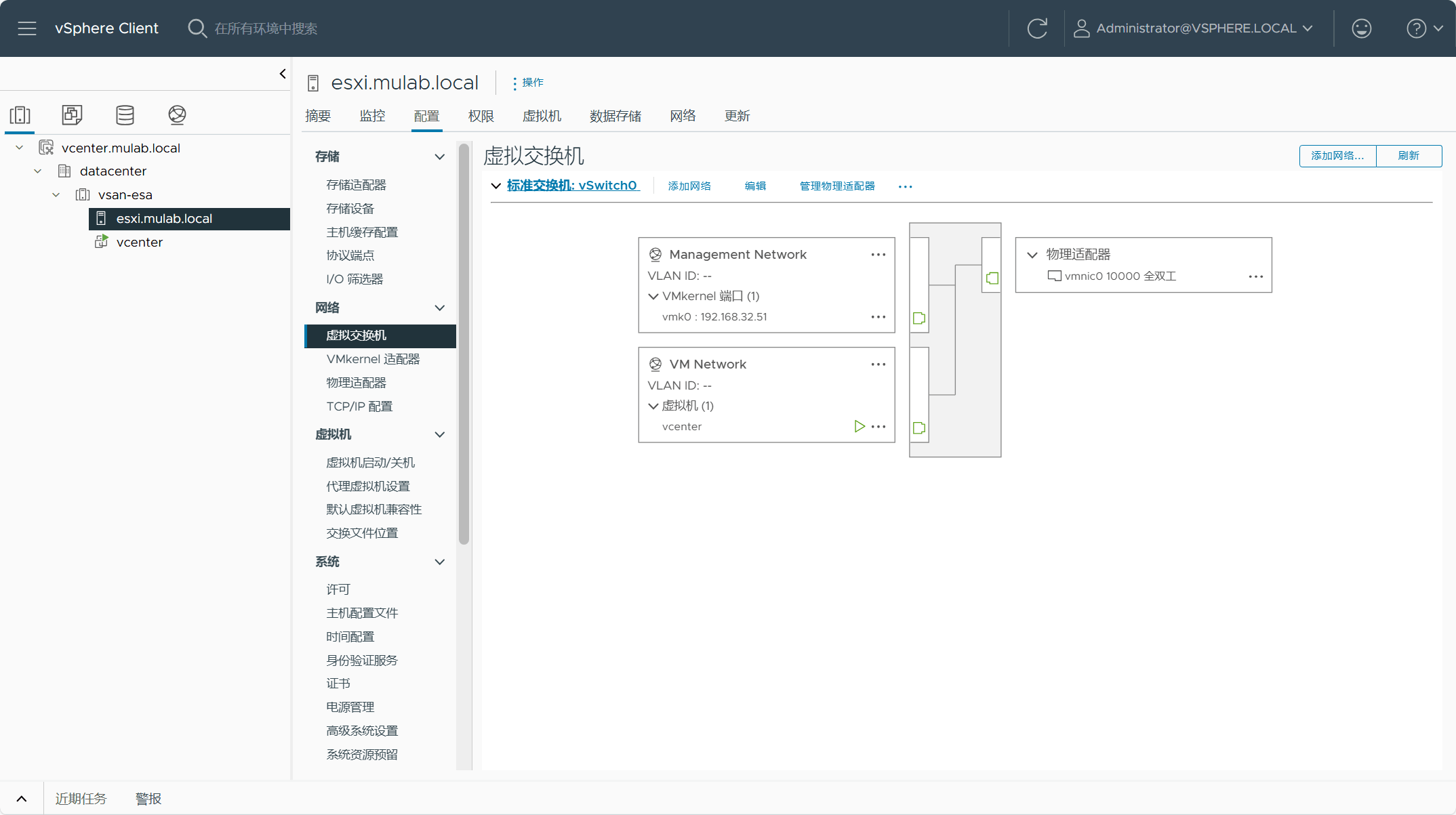
Task: Open the smiley feedback icon
Action: pos(1361,28)
